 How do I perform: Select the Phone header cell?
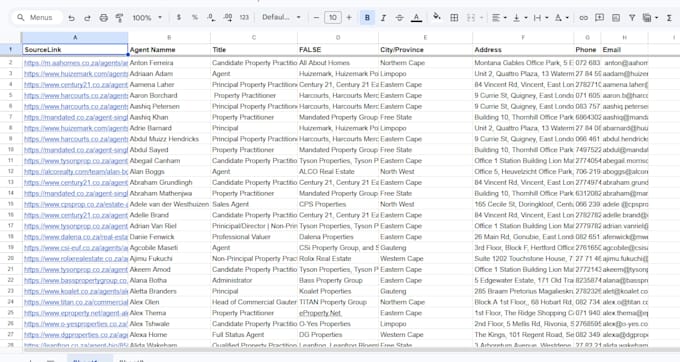[587, 49]
